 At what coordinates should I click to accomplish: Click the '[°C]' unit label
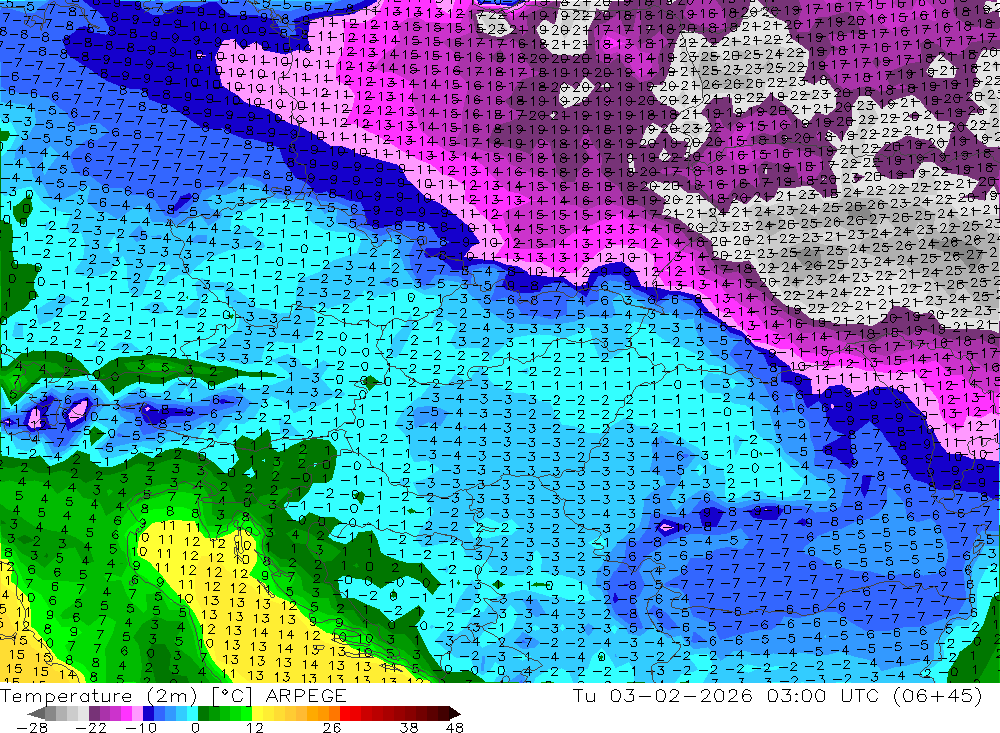(x=233, y=695)
